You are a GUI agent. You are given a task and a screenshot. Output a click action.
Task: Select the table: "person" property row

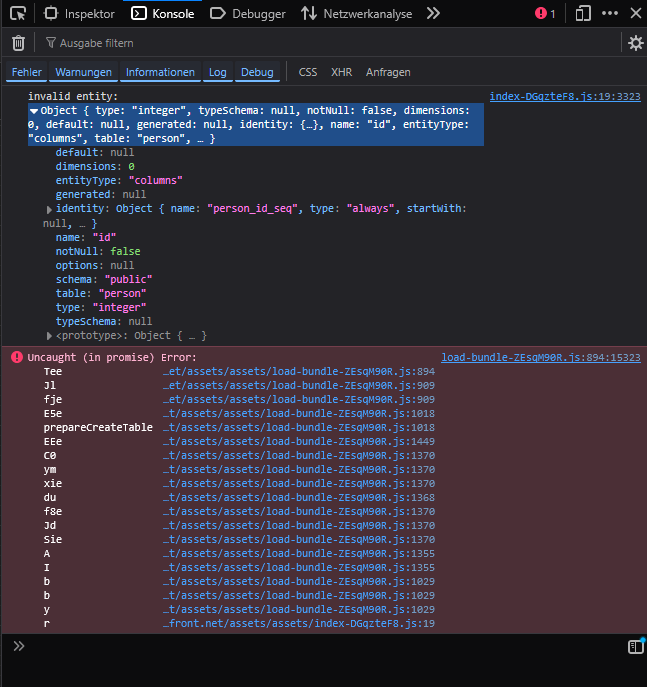coord(101,294)
